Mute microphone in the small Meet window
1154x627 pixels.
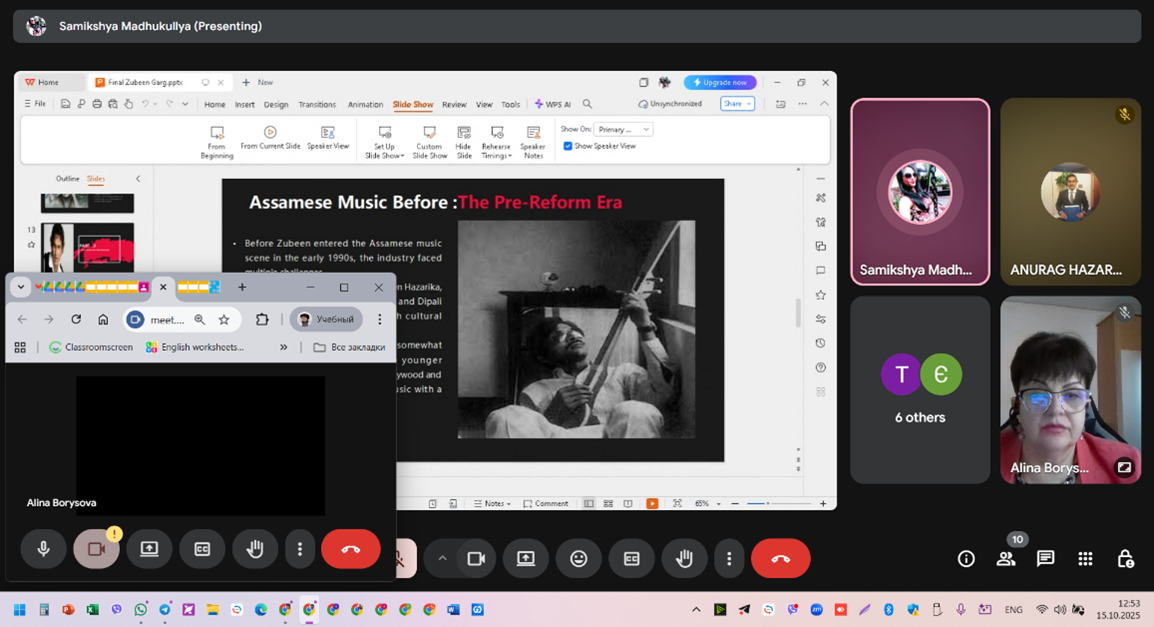point(44,549)
